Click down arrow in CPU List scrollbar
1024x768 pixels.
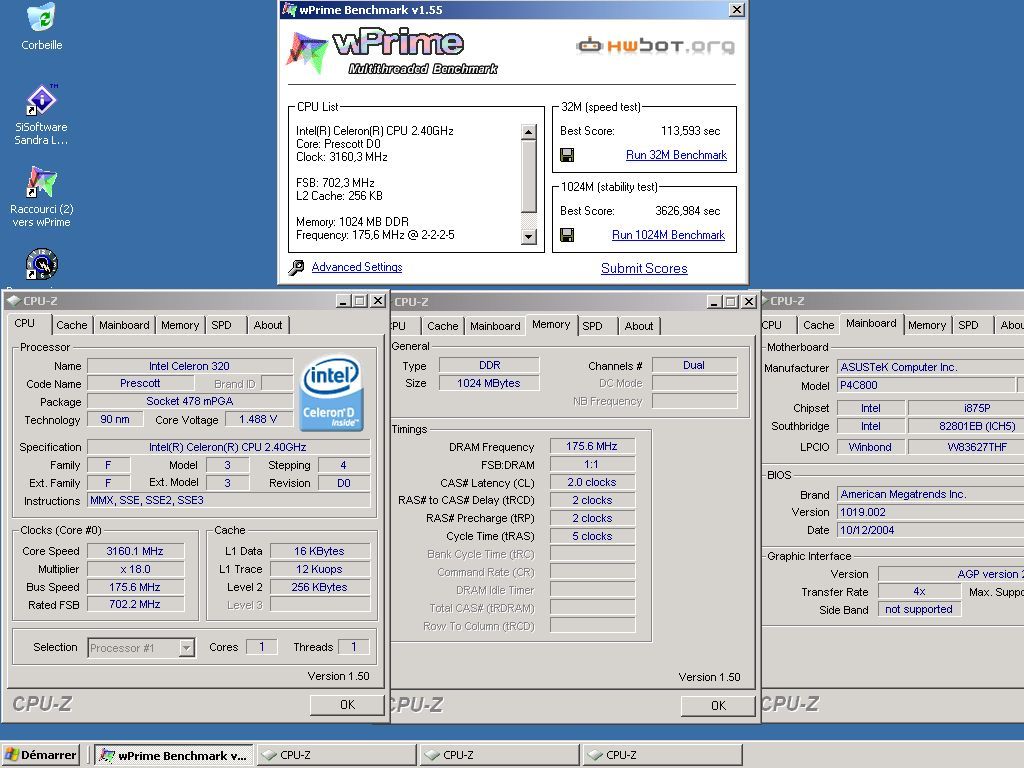529,236
